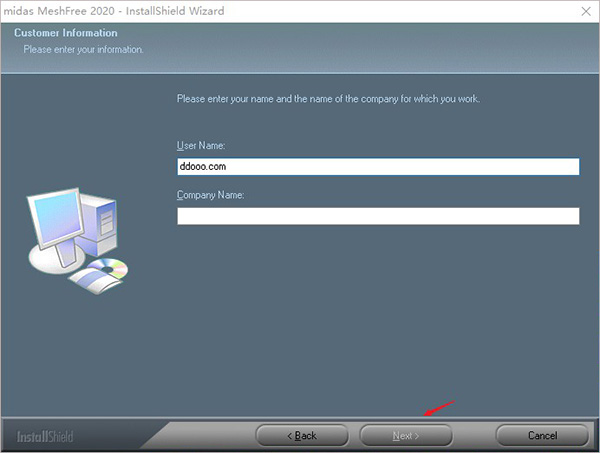Click the empty Company Name field
The image size is (600, 453).
click(378, 216)
